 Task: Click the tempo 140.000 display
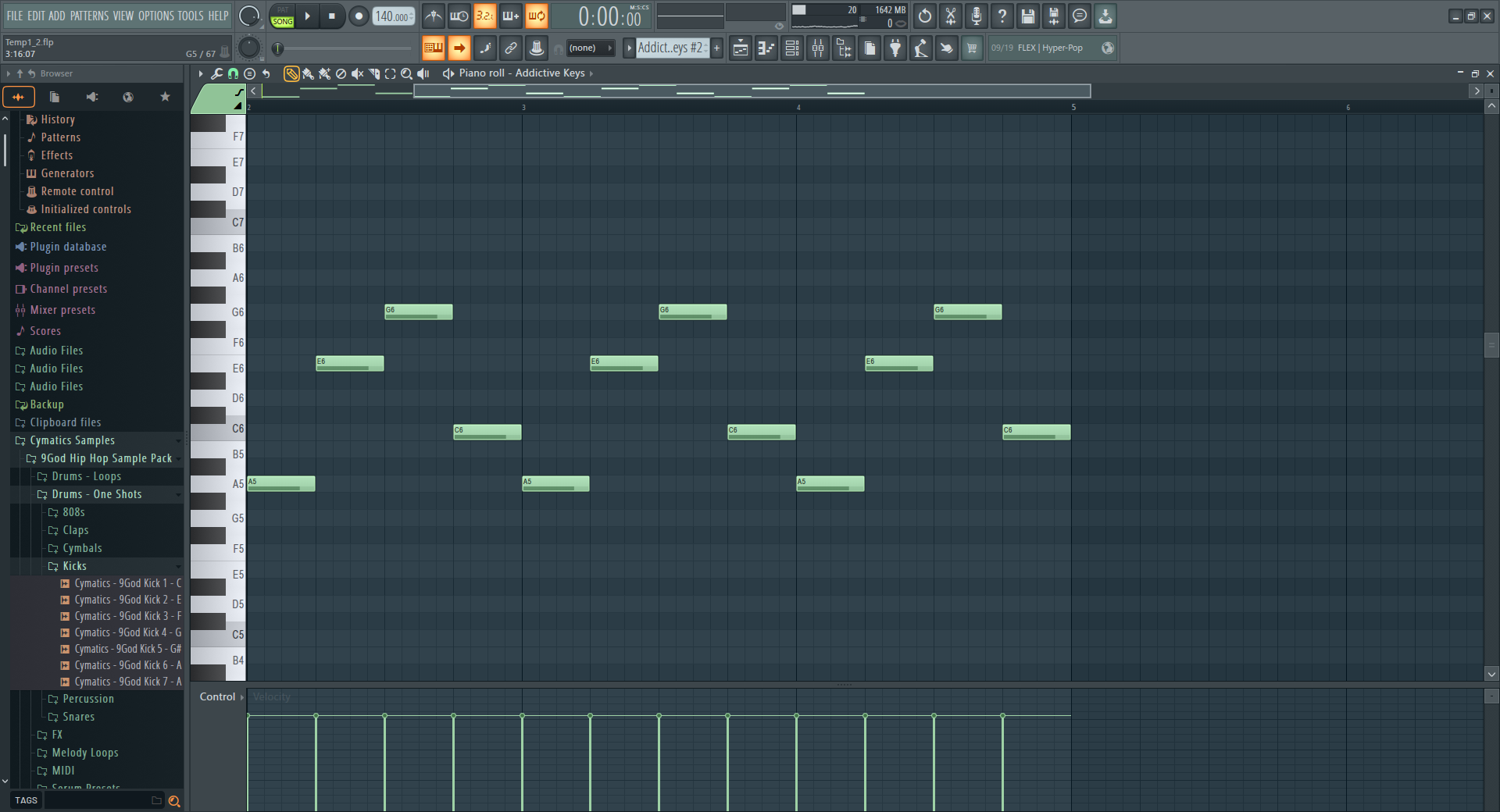click(x=393, y=16)
